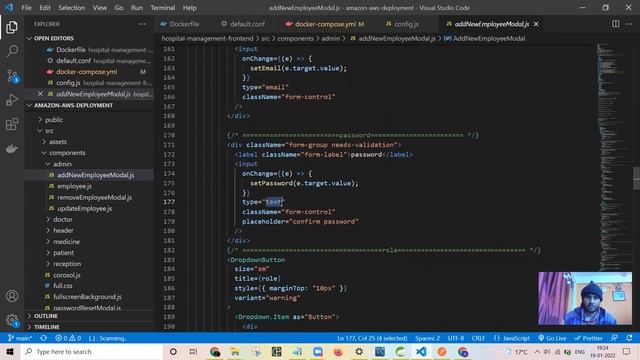640x360 pixels.
Task: Open the Run and Debug view
Action: (x=12, y=100)
